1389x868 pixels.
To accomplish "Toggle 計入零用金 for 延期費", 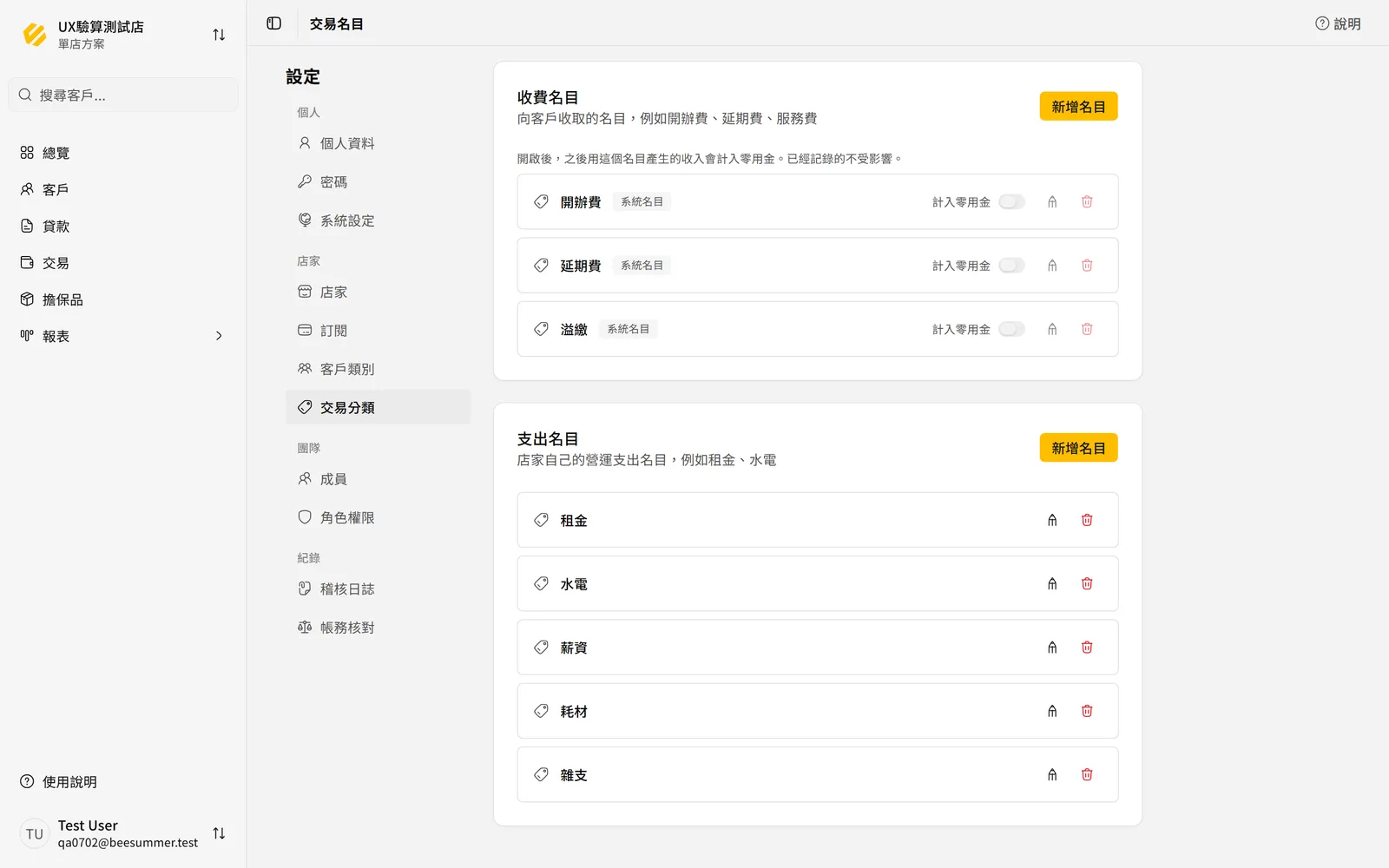I will click(x=1011, y=266).
